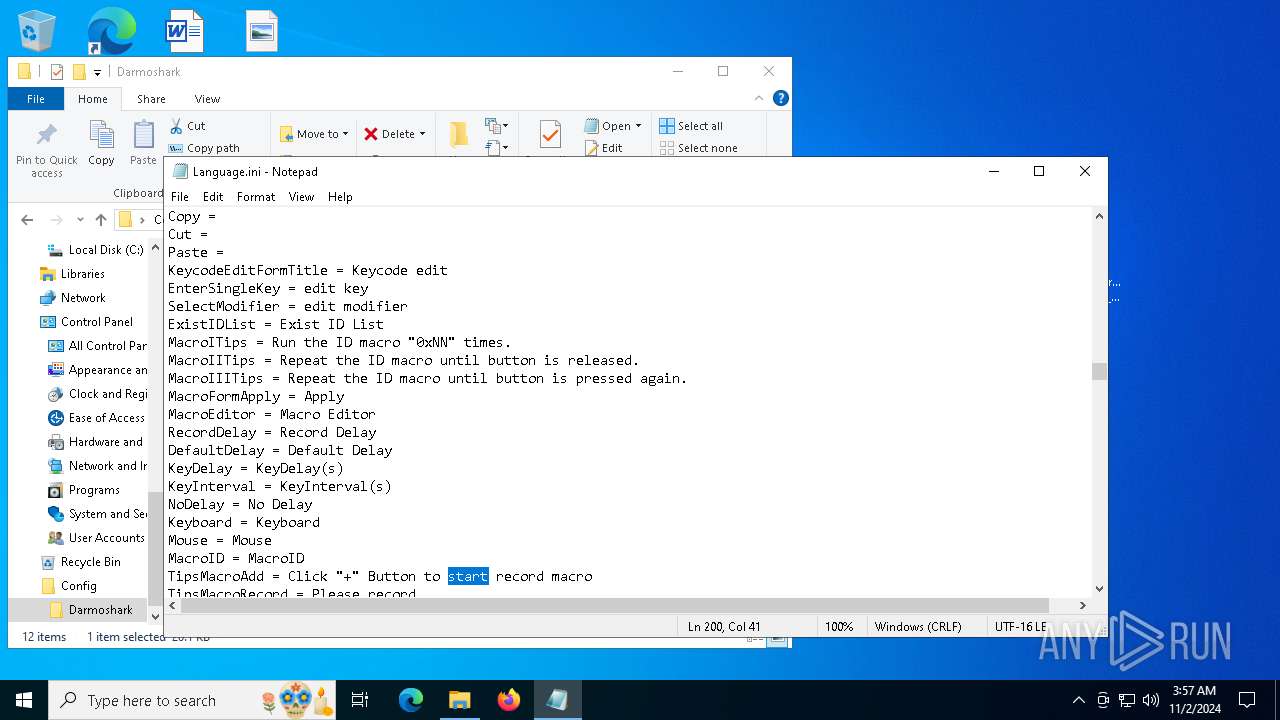Click the Paste icon in Explorer ribbon
The image size is (1280, 720).
click(x=143, y=143)
